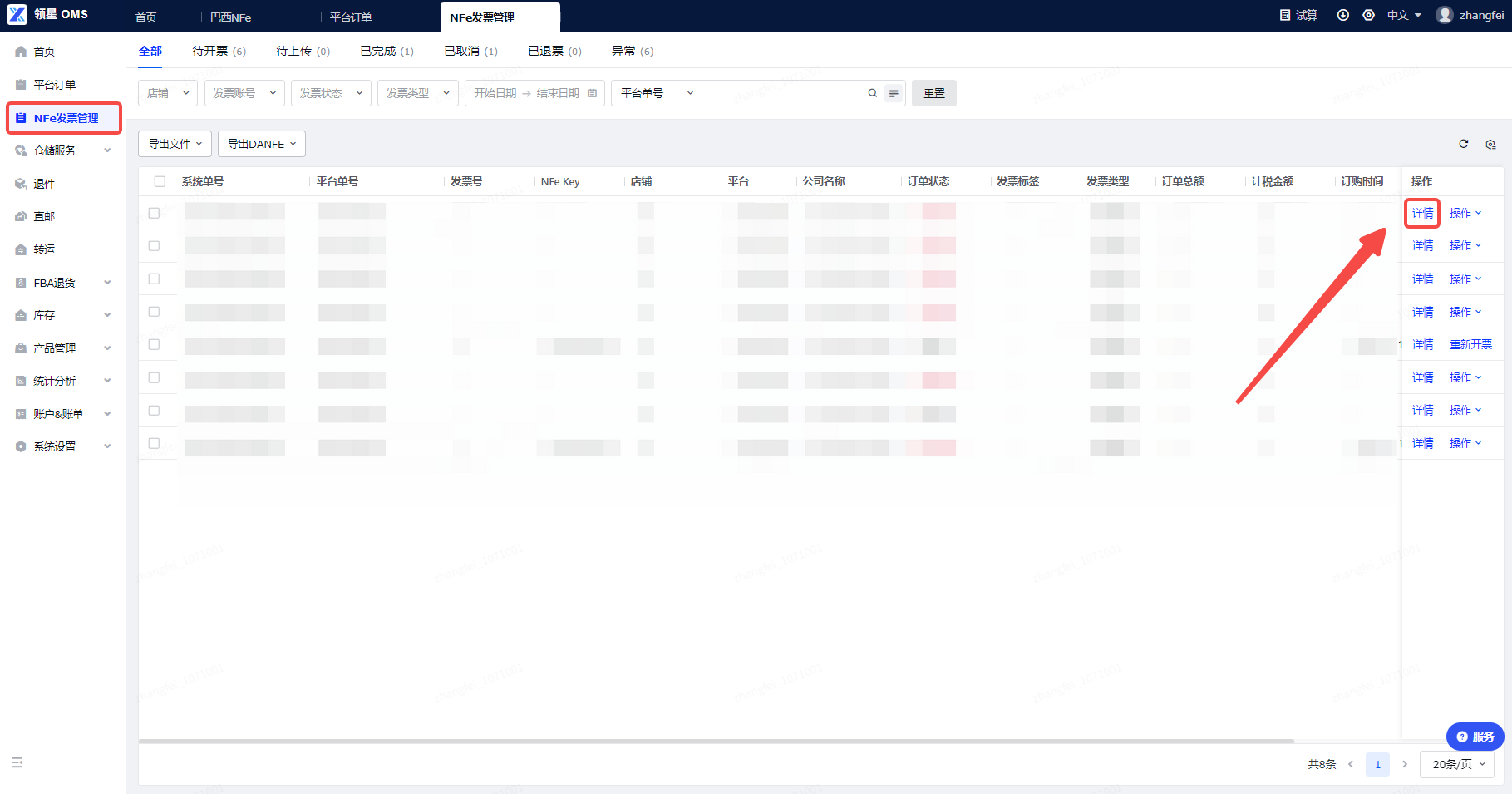Switch to the 已退票 tab
The image size is (1512, 794).
[555, 51]
